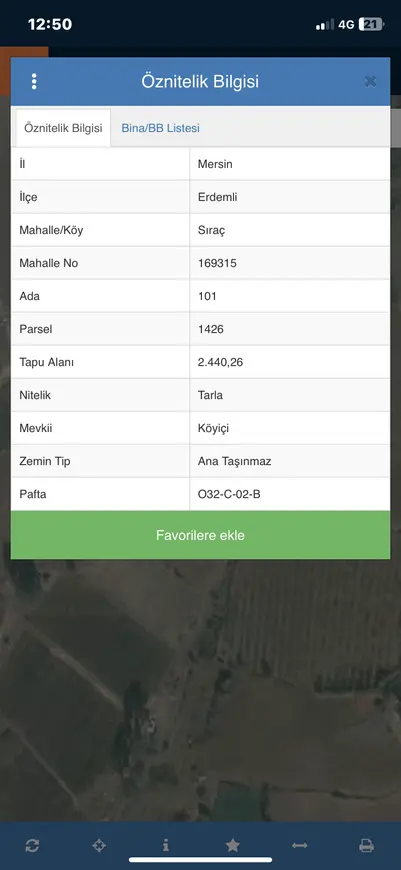The width and height of the screenshot is (401, 870).
Task: Open the three-dot options menu
Action: point(34,82)
